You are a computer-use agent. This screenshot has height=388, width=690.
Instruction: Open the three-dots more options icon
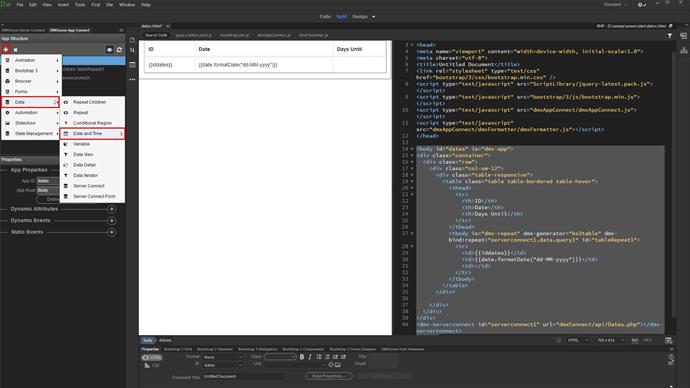[132, 80]
